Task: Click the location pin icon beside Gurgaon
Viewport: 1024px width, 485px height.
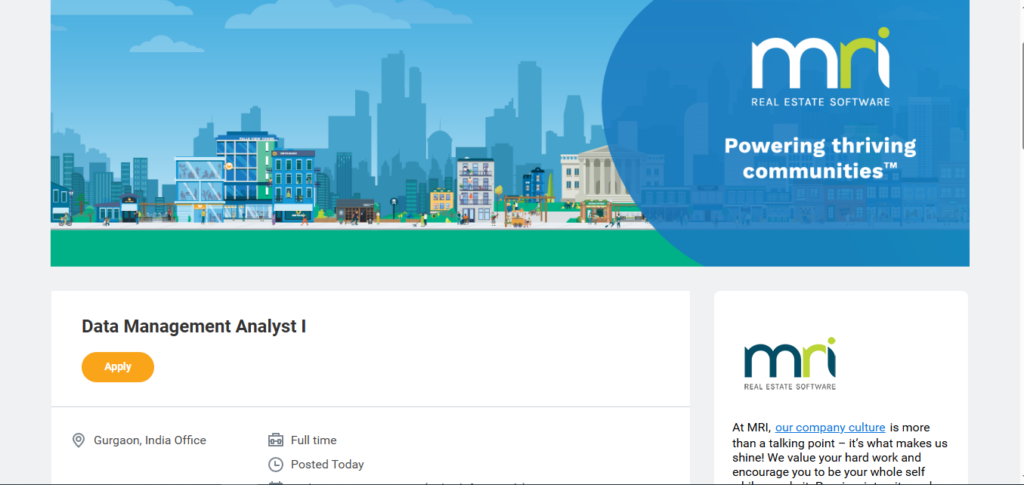Action: 78,441
